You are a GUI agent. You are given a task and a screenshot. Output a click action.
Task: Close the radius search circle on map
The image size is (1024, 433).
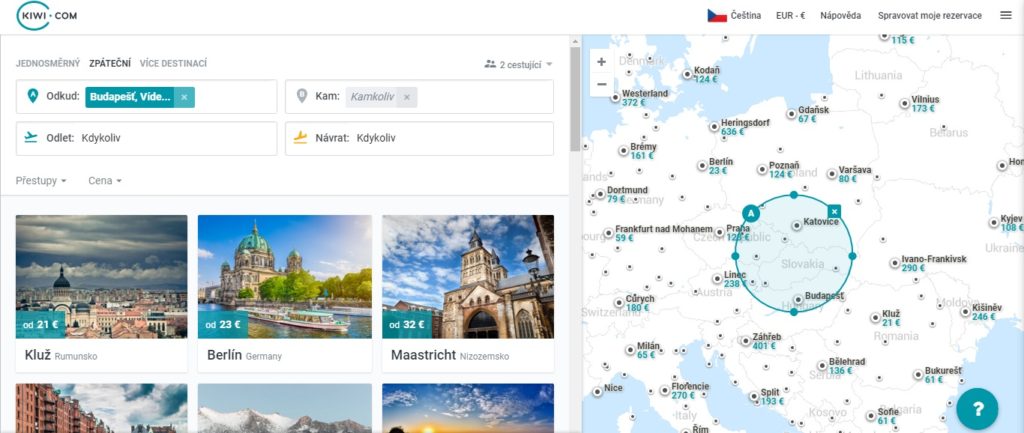click(x=834, y=212)
